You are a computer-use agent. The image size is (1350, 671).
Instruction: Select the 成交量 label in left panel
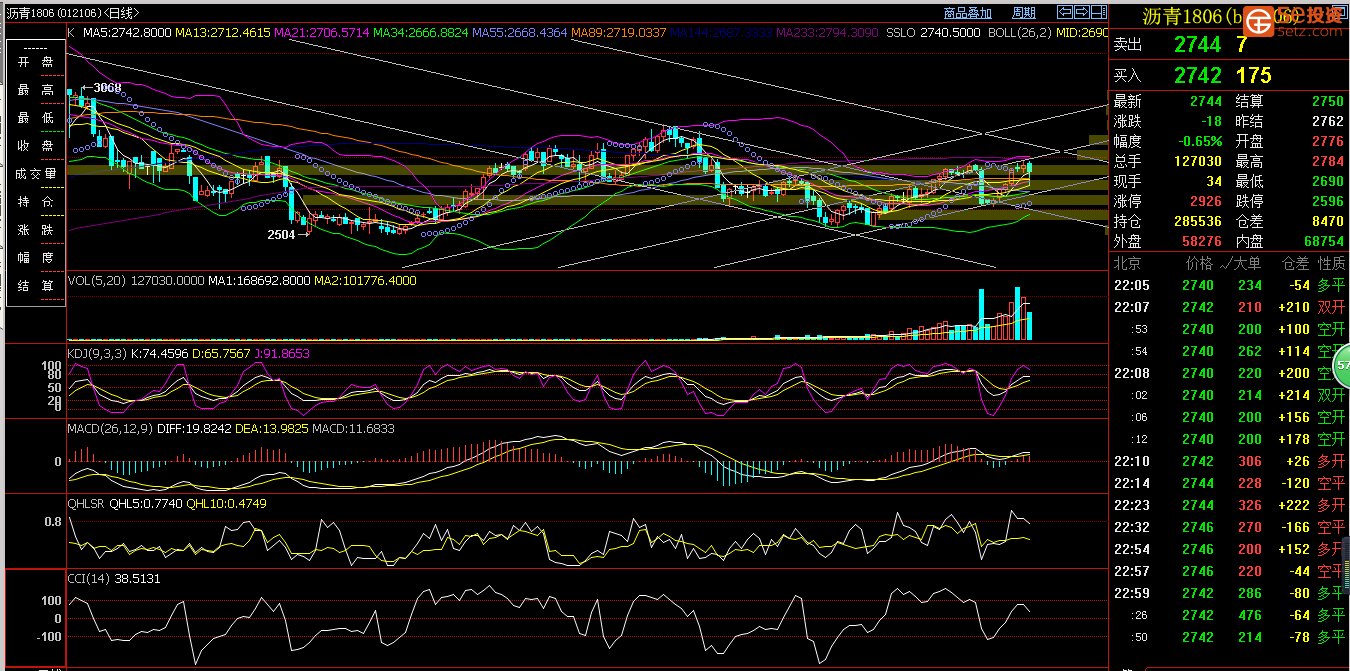tap(35, 174)
